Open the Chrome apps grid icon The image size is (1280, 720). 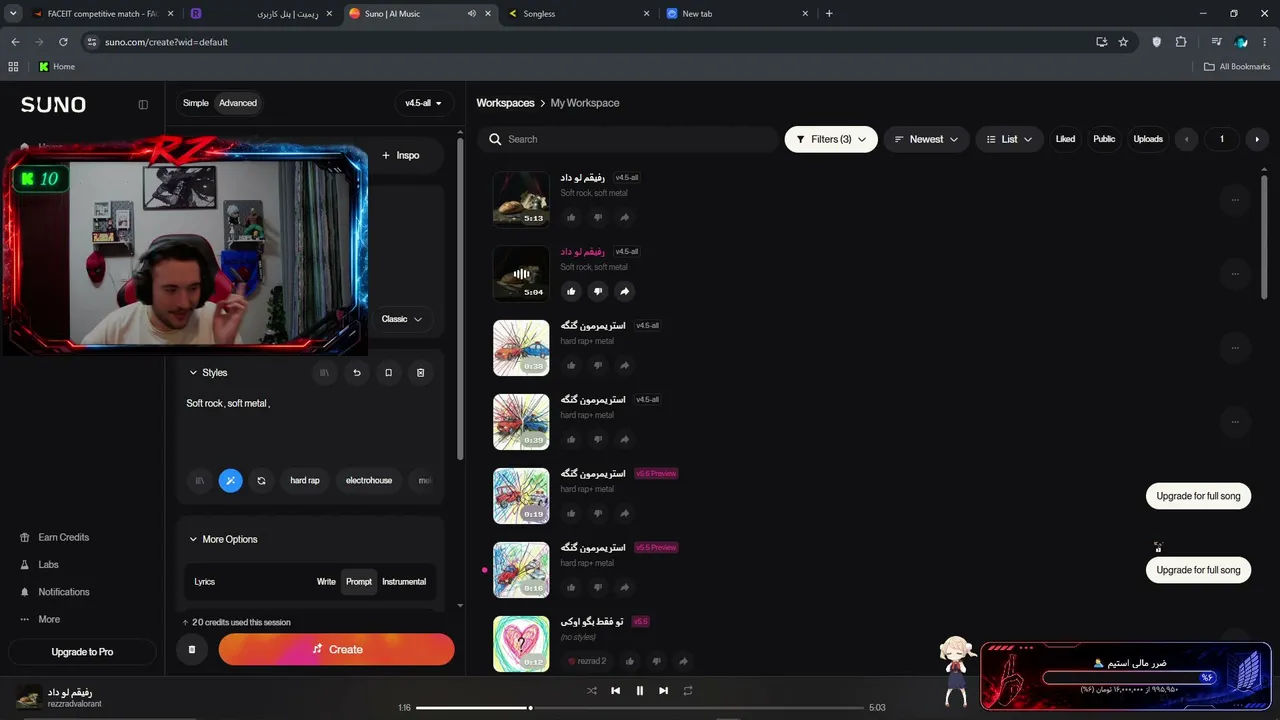coord(13,67)
